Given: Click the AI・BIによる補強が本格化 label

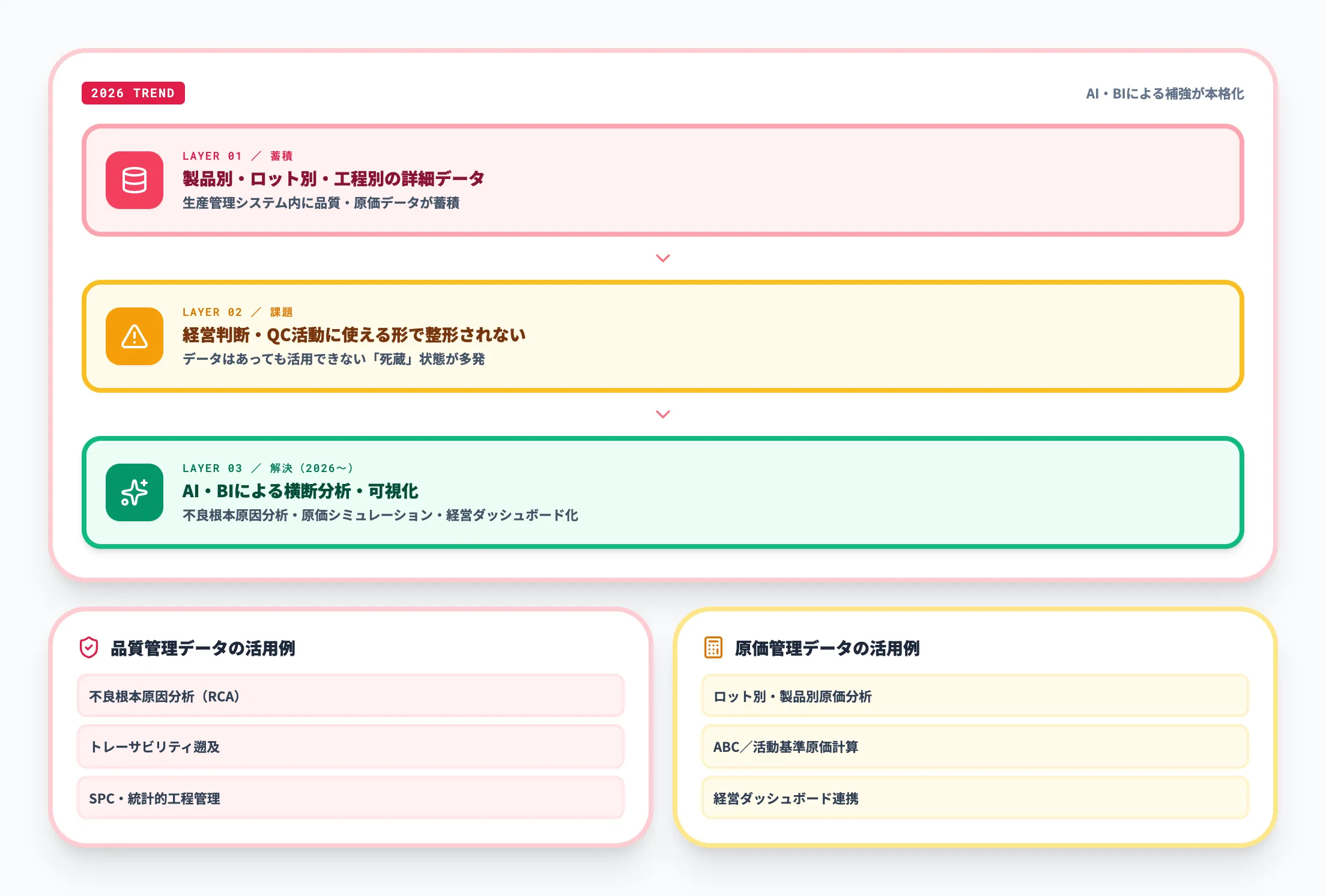Looking at the screenshot, I should (x=1164, y=94).
